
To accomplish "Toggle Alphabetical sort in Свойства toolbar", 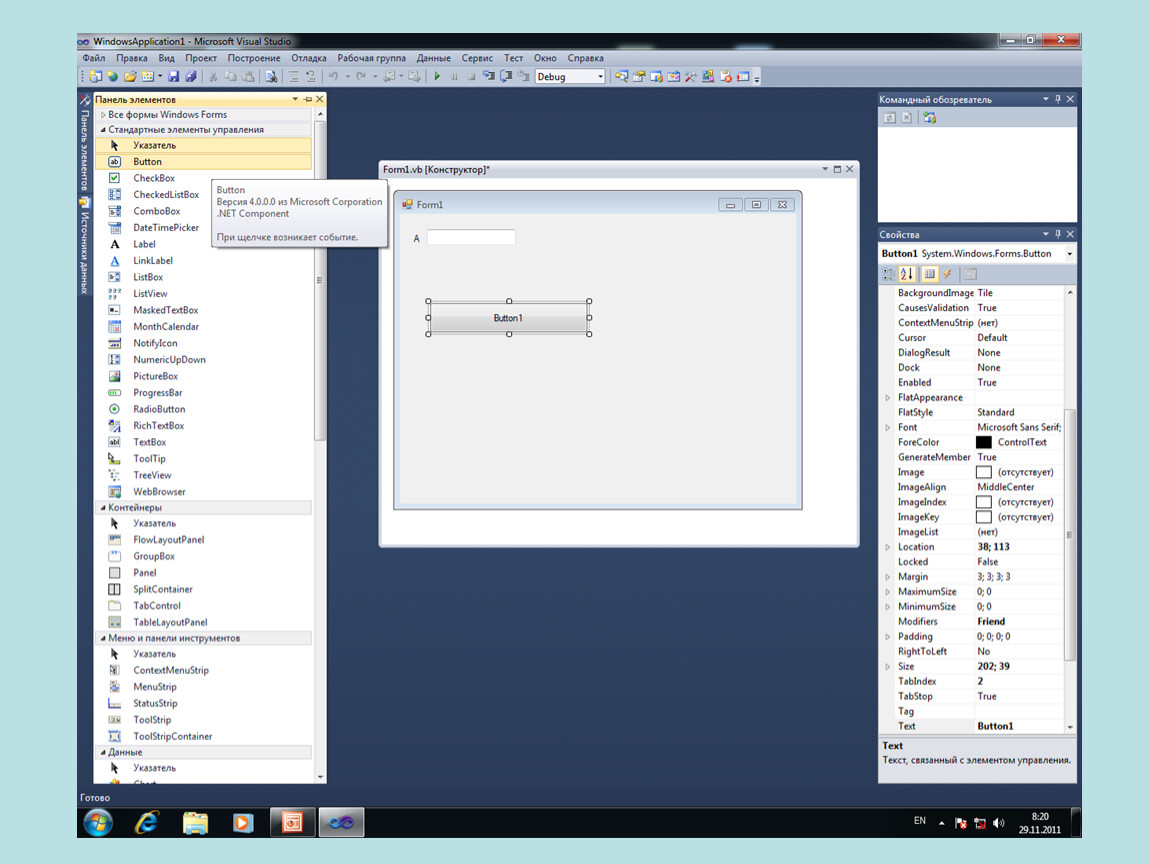I will pos(907,274).
